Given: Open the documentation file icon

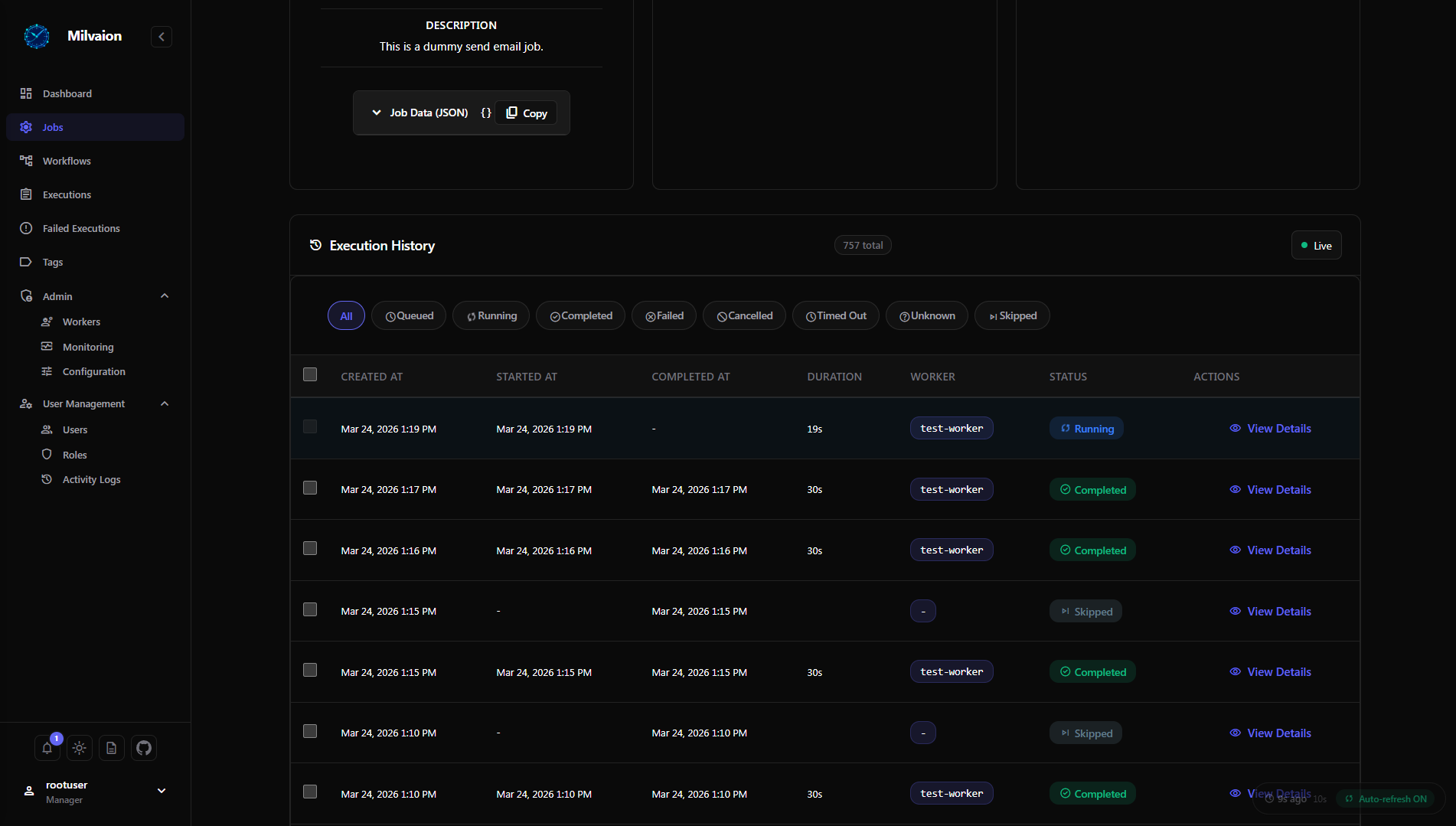Looking at the screenshot, I should click(x=112, y=748).
